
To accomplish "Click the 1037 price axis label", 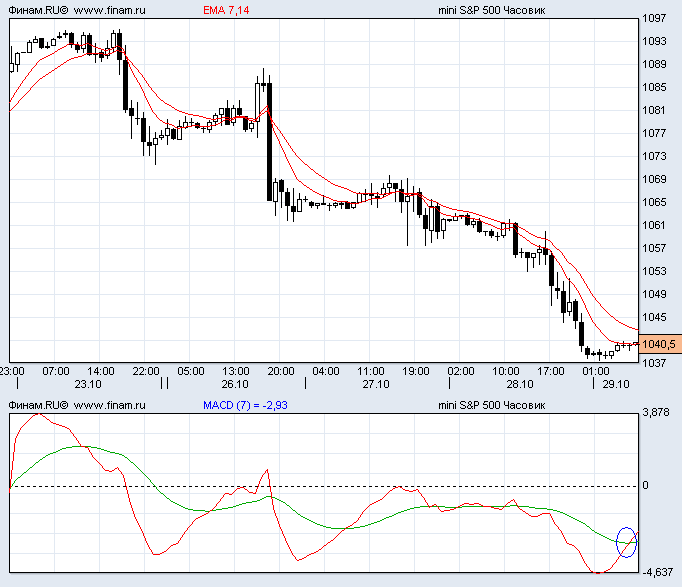I will (x=654, y=363).
